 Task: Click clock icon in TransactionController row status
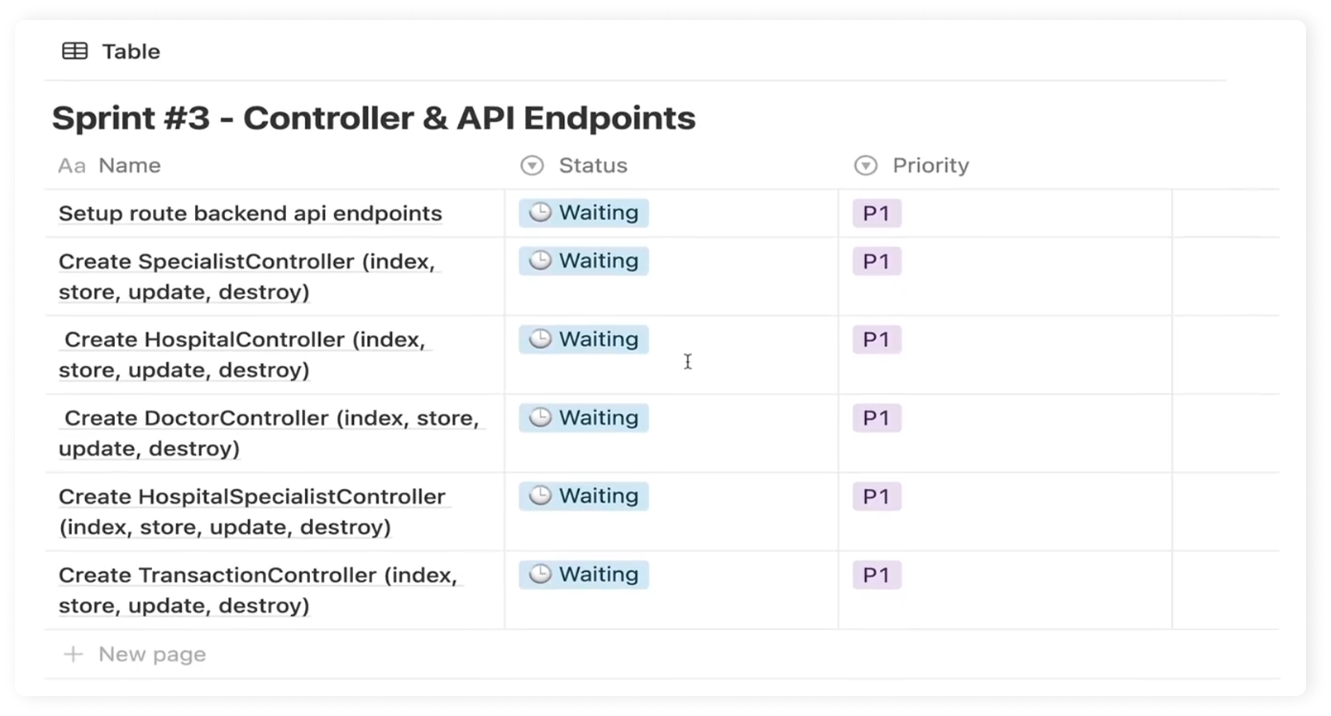pos(540,574)
